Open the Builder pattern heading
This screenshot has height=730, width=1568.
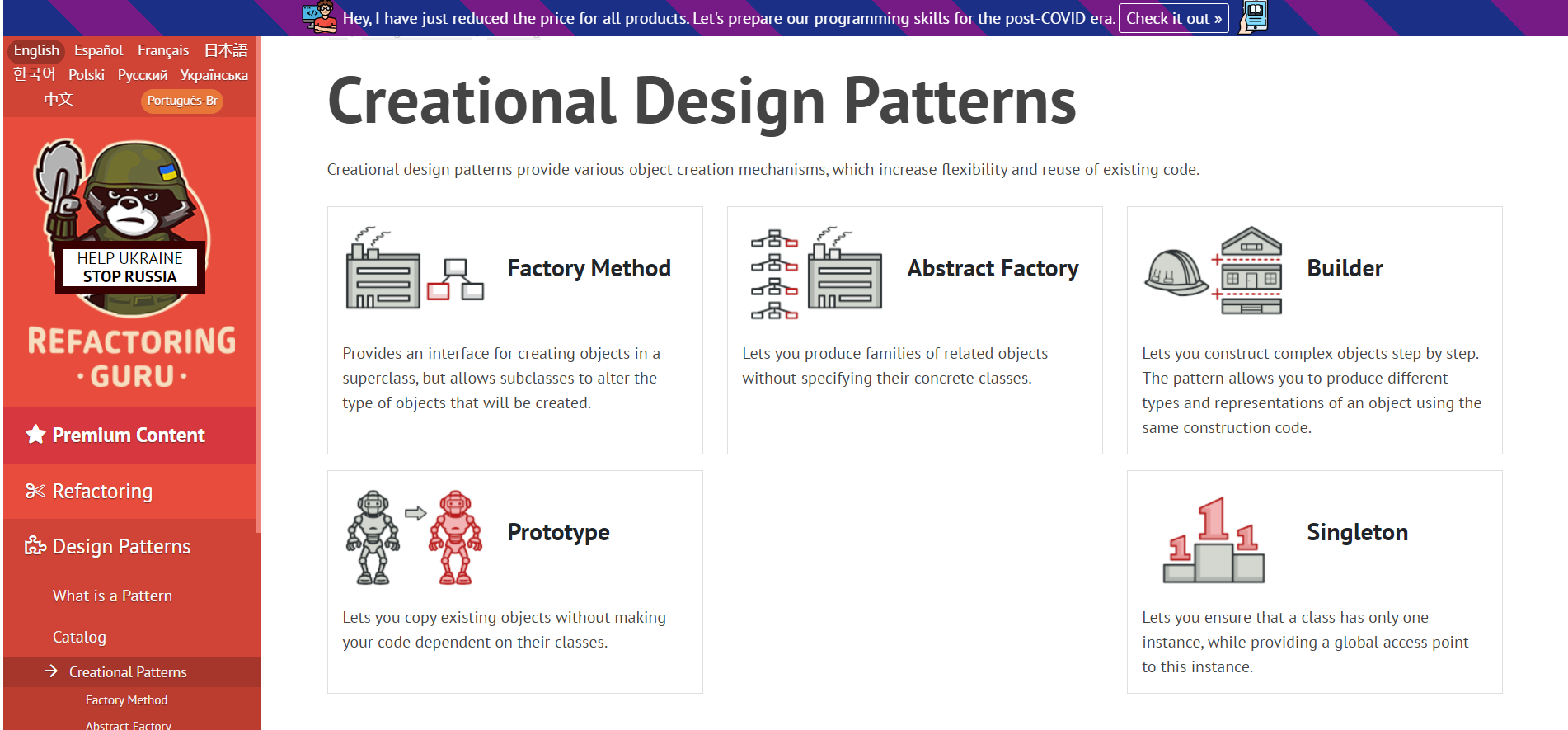[1345, 268]
